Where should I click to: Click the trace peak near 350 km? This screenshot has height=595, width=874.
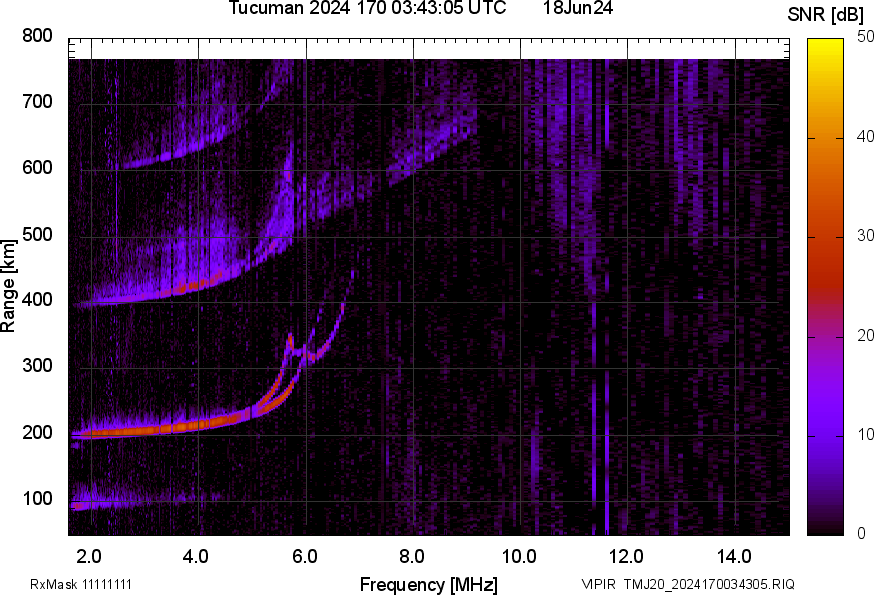[290, 337]
